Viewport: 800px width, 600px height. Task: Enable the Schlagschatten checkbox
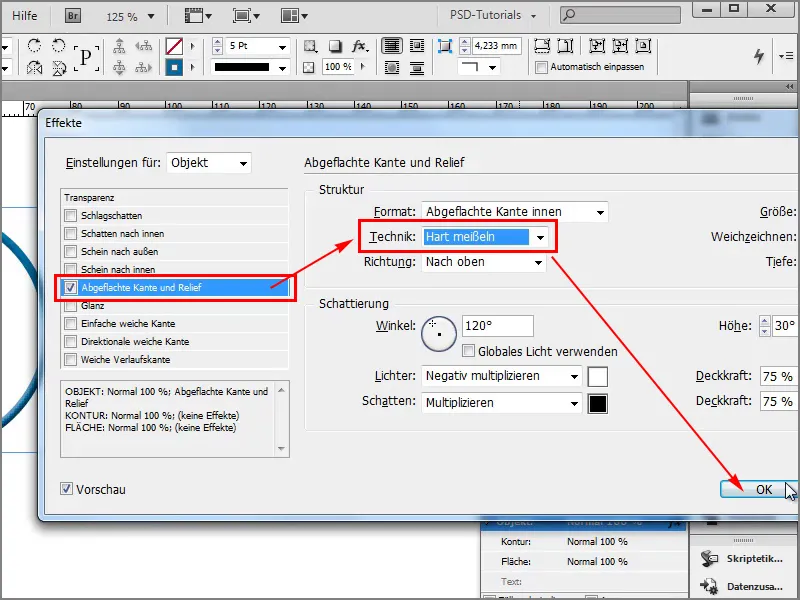tap(69, 214)
